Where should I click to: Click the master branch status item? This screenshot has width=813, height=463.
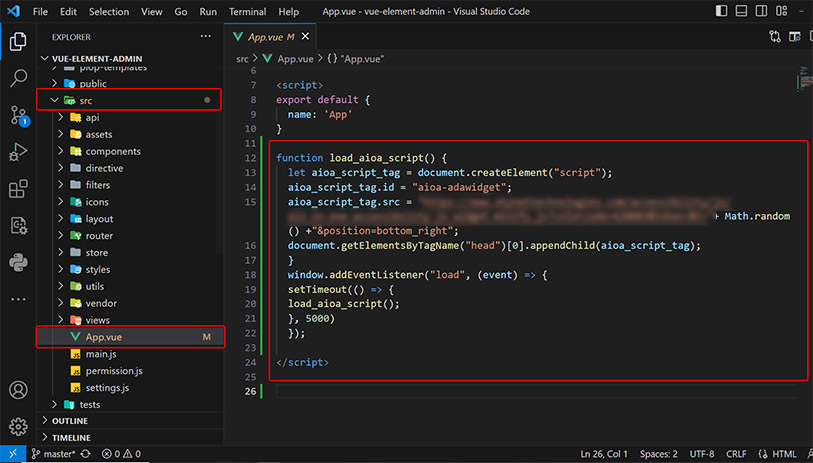pyautogui.click(x=55, y=454)
